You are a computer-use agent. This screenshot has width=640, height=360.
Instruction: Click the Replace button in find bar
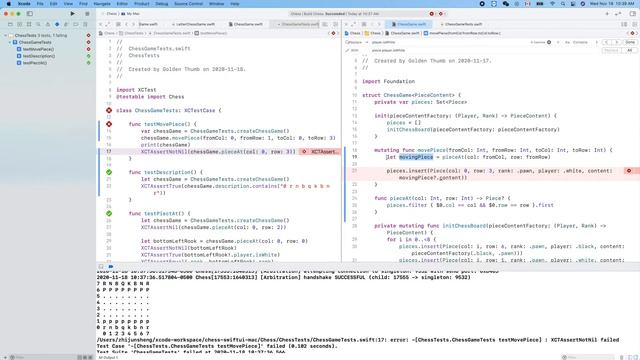point(611,50)
